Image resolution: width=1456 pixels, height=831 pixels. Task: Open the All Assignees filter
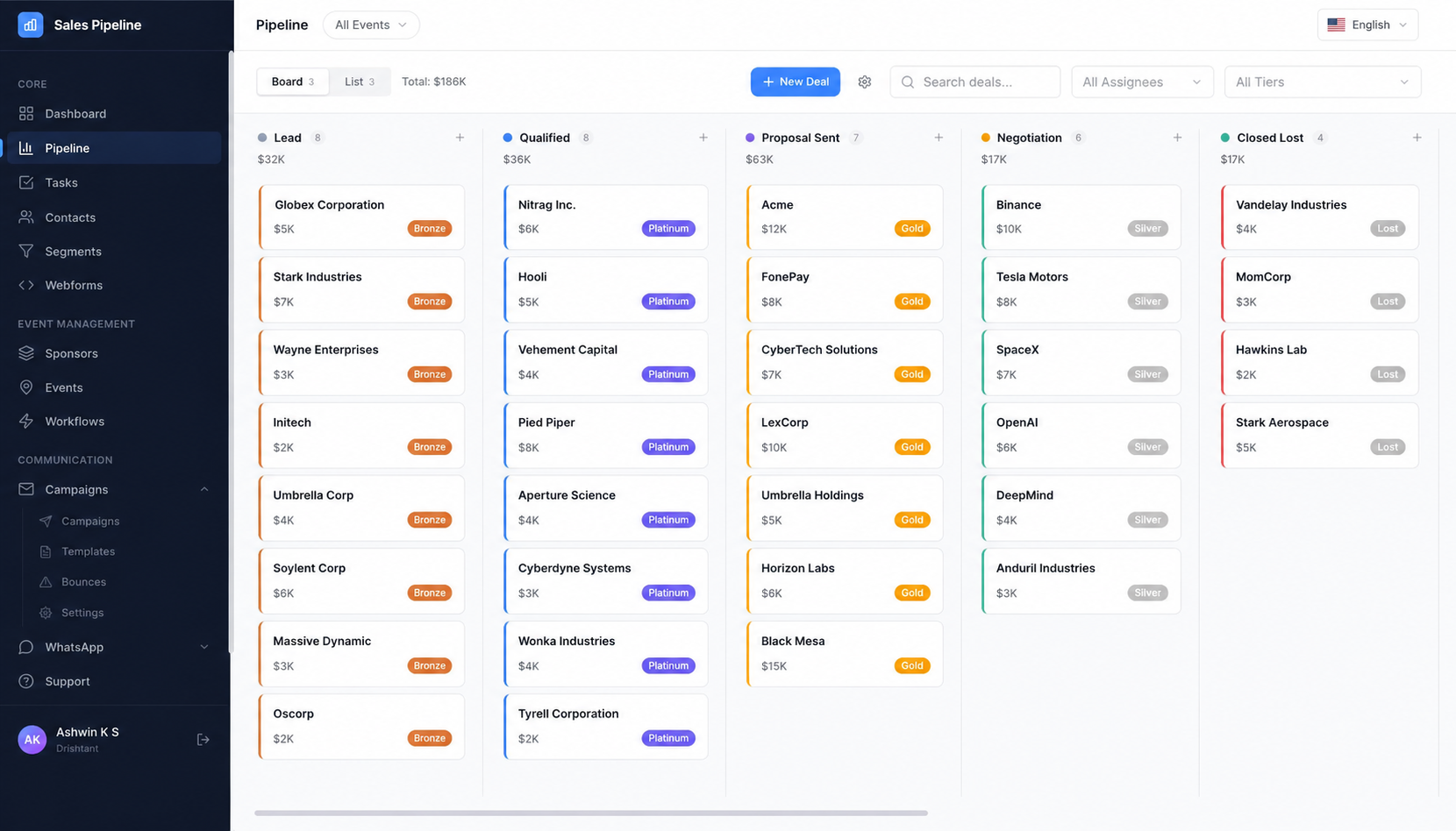[x=1142, y=82]
